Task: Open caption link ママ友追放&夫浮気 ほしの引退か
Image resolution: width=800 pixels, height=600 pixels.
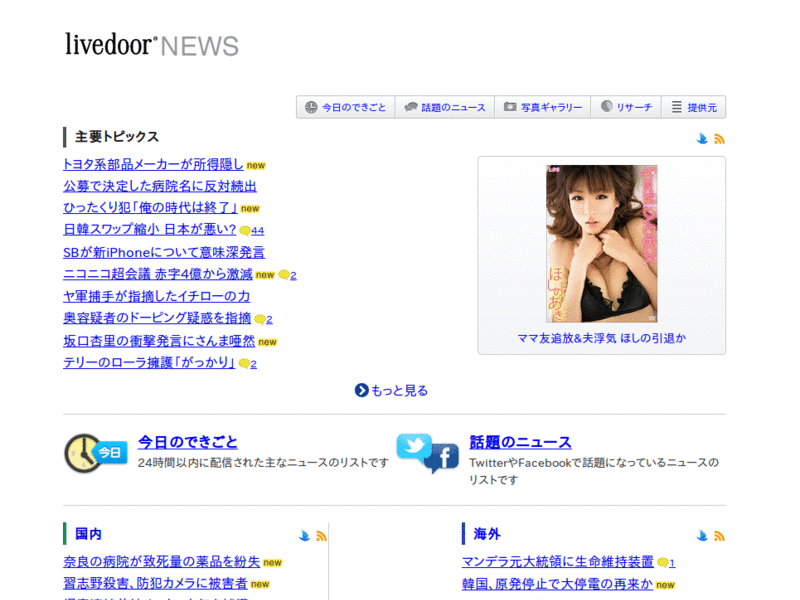Action: [x=602, y=338]
